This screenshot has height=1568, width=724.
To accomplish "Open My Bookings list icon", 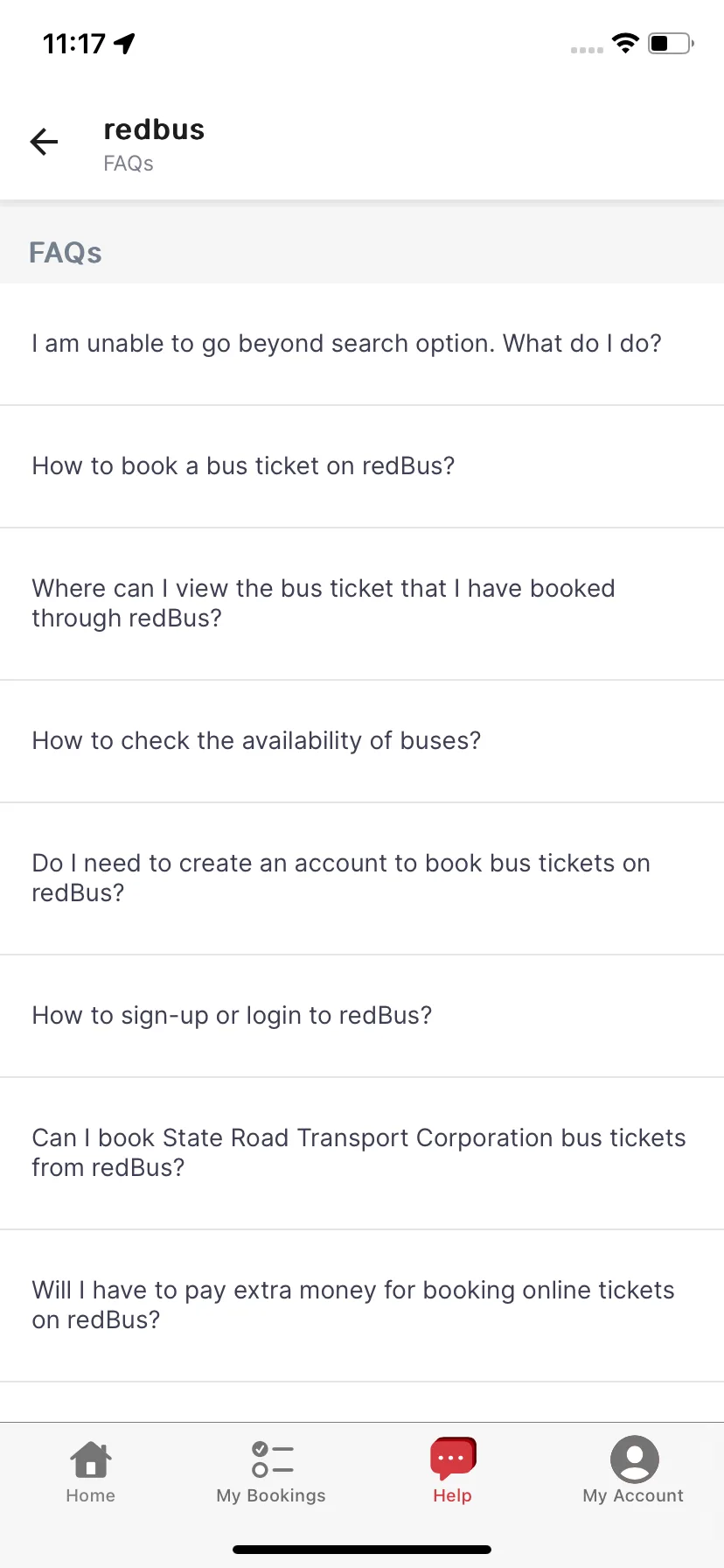I will pyautogui.click(x=272, y=1459).
